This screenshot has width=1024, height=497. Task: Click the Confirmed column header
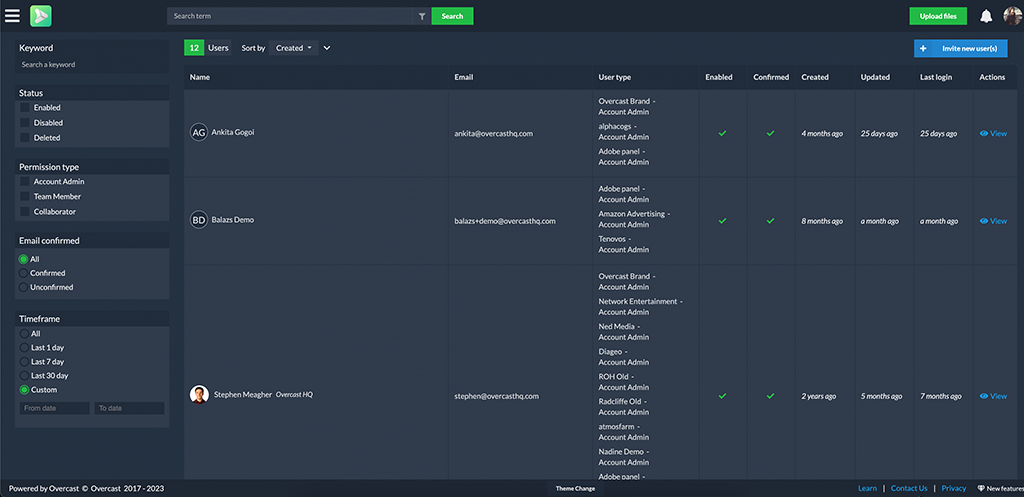pyautogui.click(x=771, y=77)
